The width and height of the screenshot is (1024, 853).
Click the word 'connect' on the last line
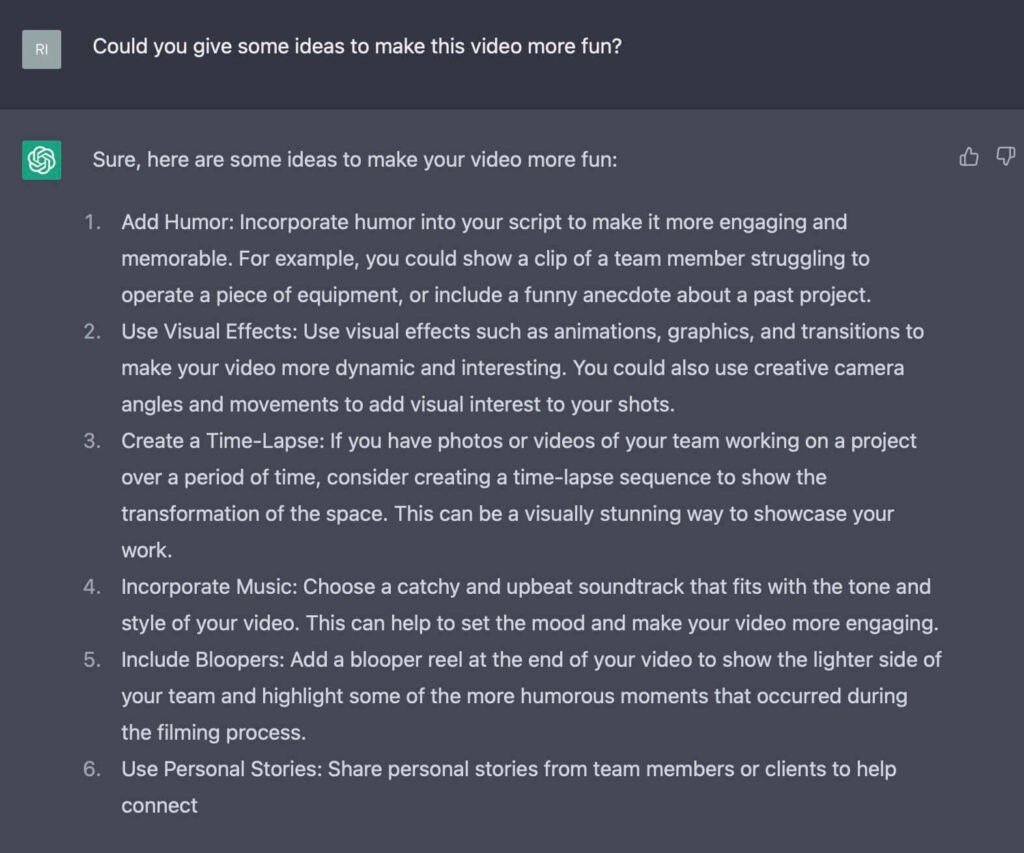pyautogui.click(x=159, y=806)
